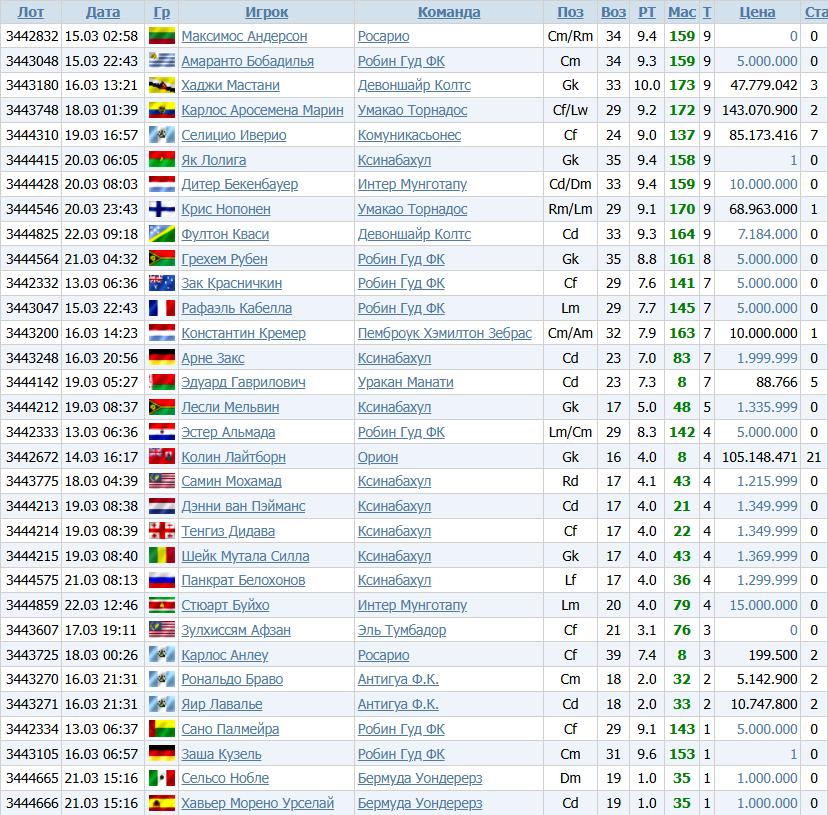Sort by the Мас column header
This screenshot has width=828, height=815.
(681, 12)
